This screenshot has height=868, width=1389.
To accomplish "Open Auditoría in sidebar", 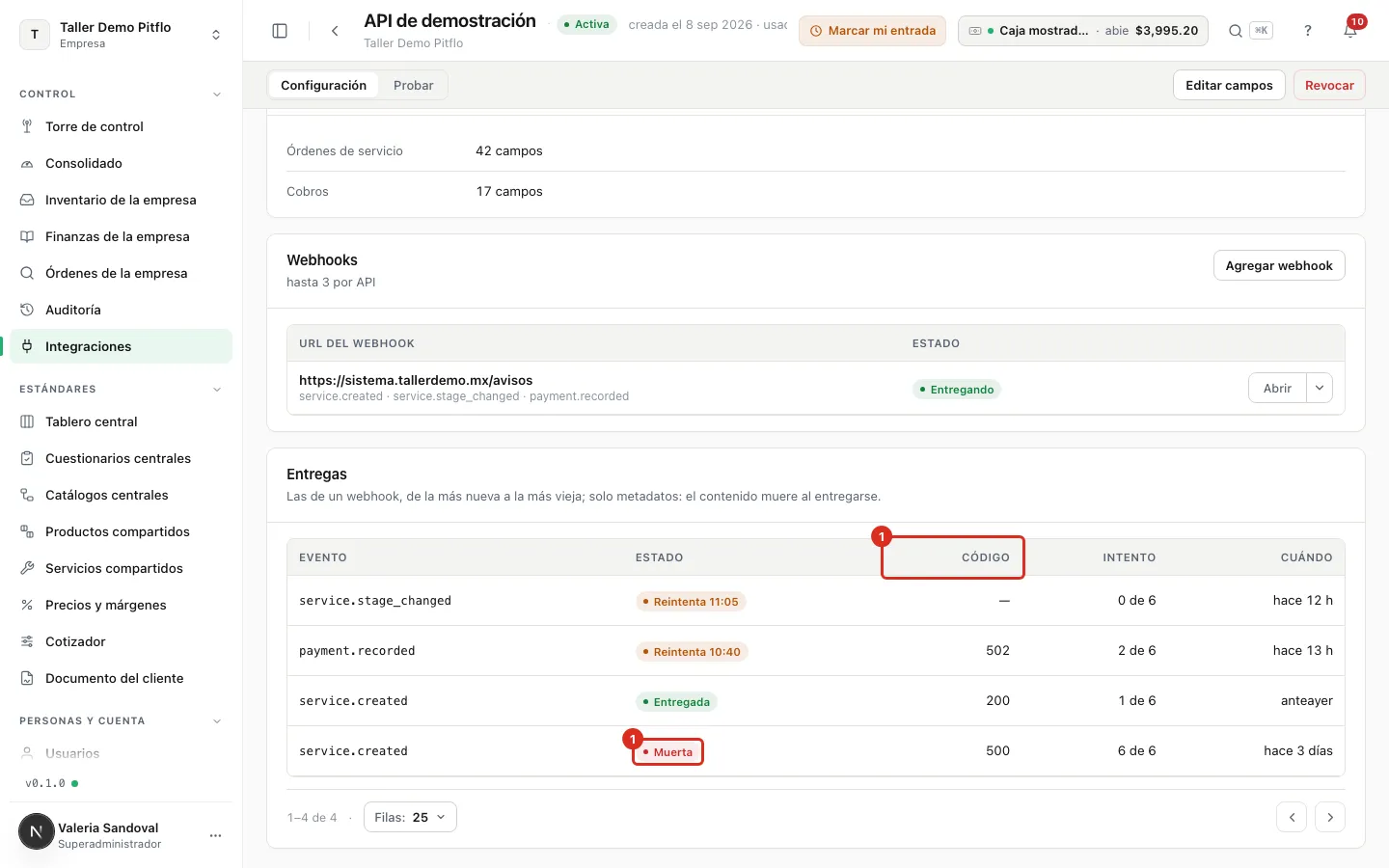I will (121, 310).
